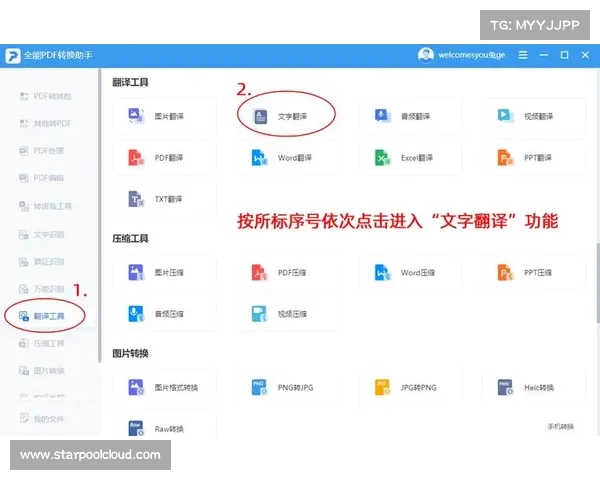Open the 视频压缩 video compression tool
This screenshot has width=600, height=480.
click(x=287, y=314)
